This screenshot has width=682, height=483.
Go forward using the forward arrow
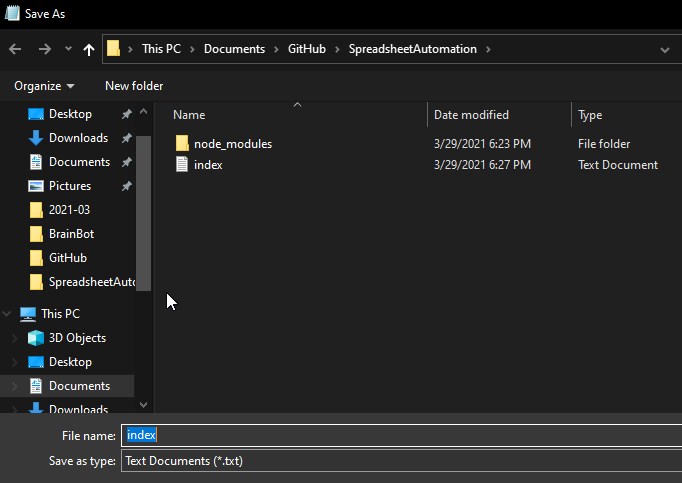pyautogui.click(x=44, y=49)
